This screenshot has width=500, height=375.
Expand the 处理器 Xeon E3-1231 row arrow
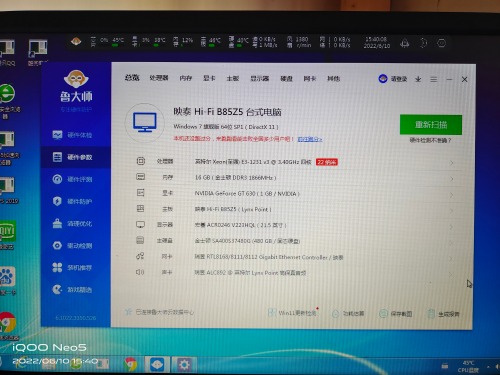click(x=452, y=163)
